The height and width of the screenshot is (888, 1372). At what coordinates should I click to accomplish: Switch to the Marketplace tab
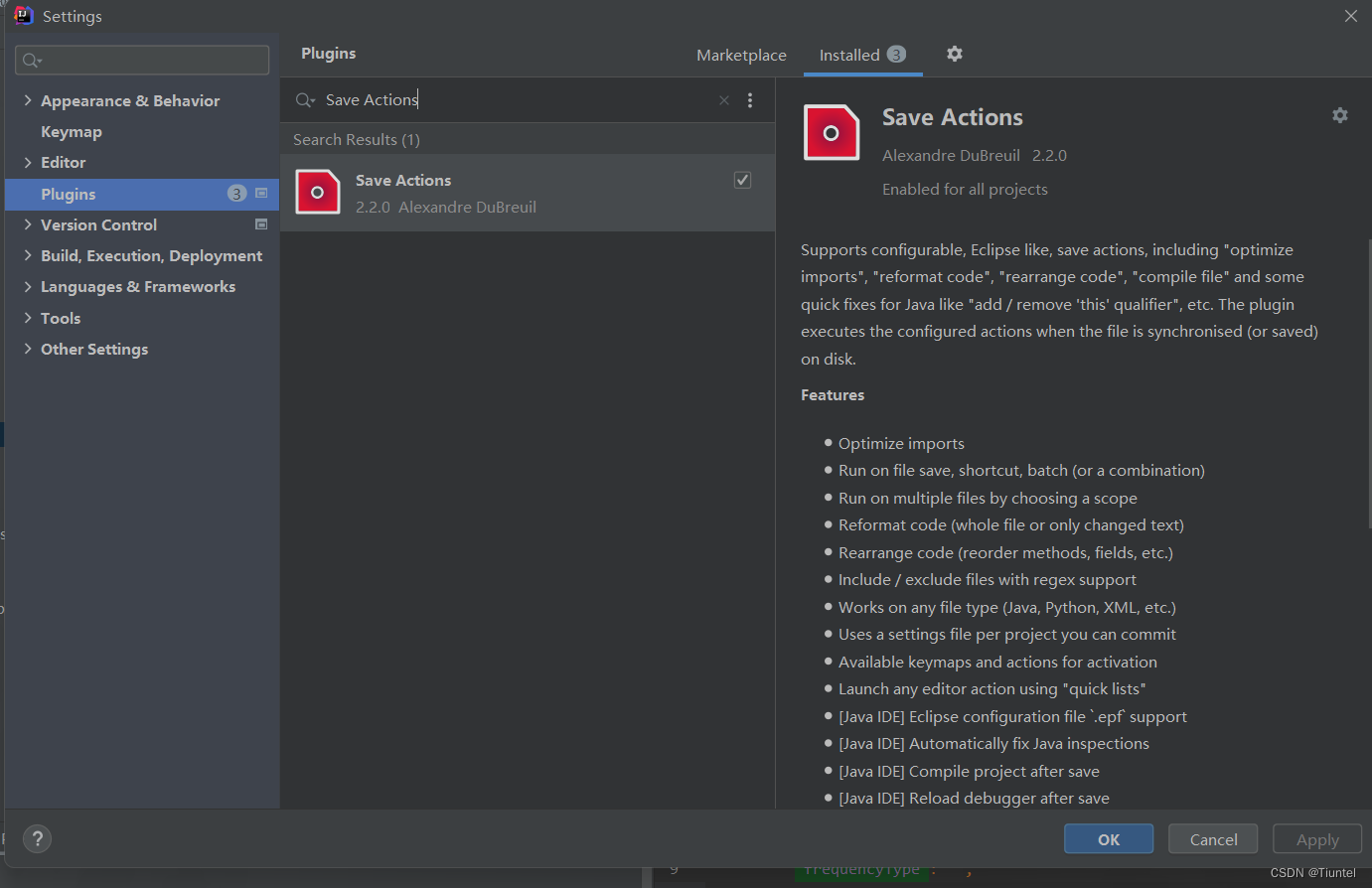[741, 55]
